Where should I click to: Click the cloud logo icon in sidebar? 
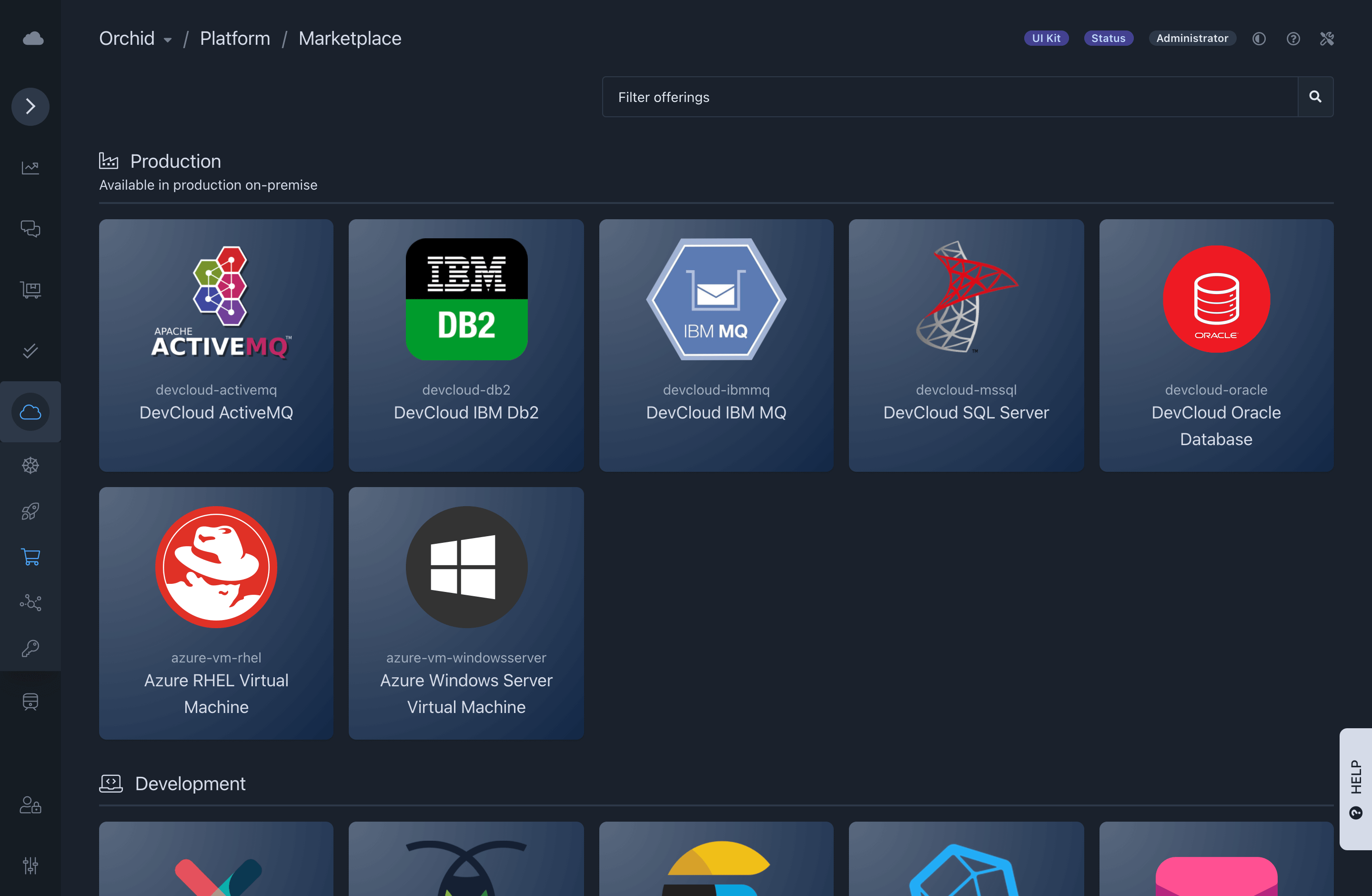click(x=33, y=39)
